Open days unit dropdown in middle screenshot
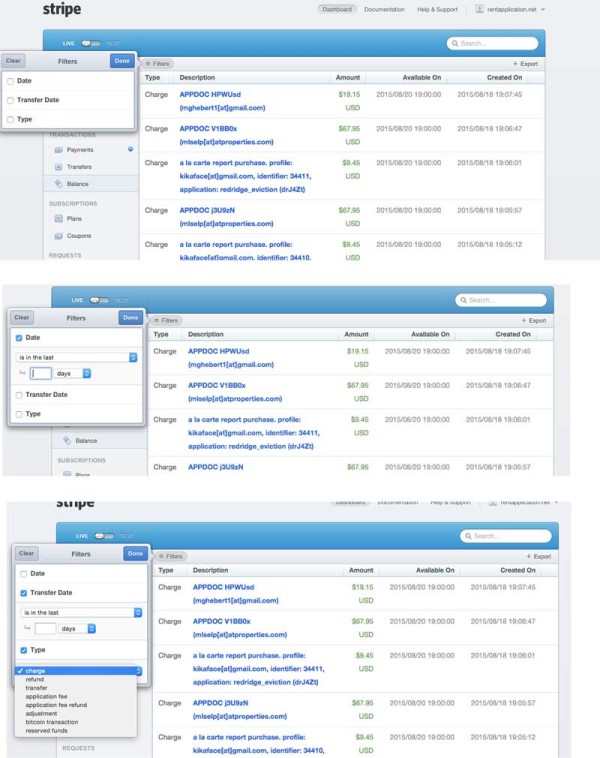The height and width of the screenshot is (758, 600). (x=73, y=373)
